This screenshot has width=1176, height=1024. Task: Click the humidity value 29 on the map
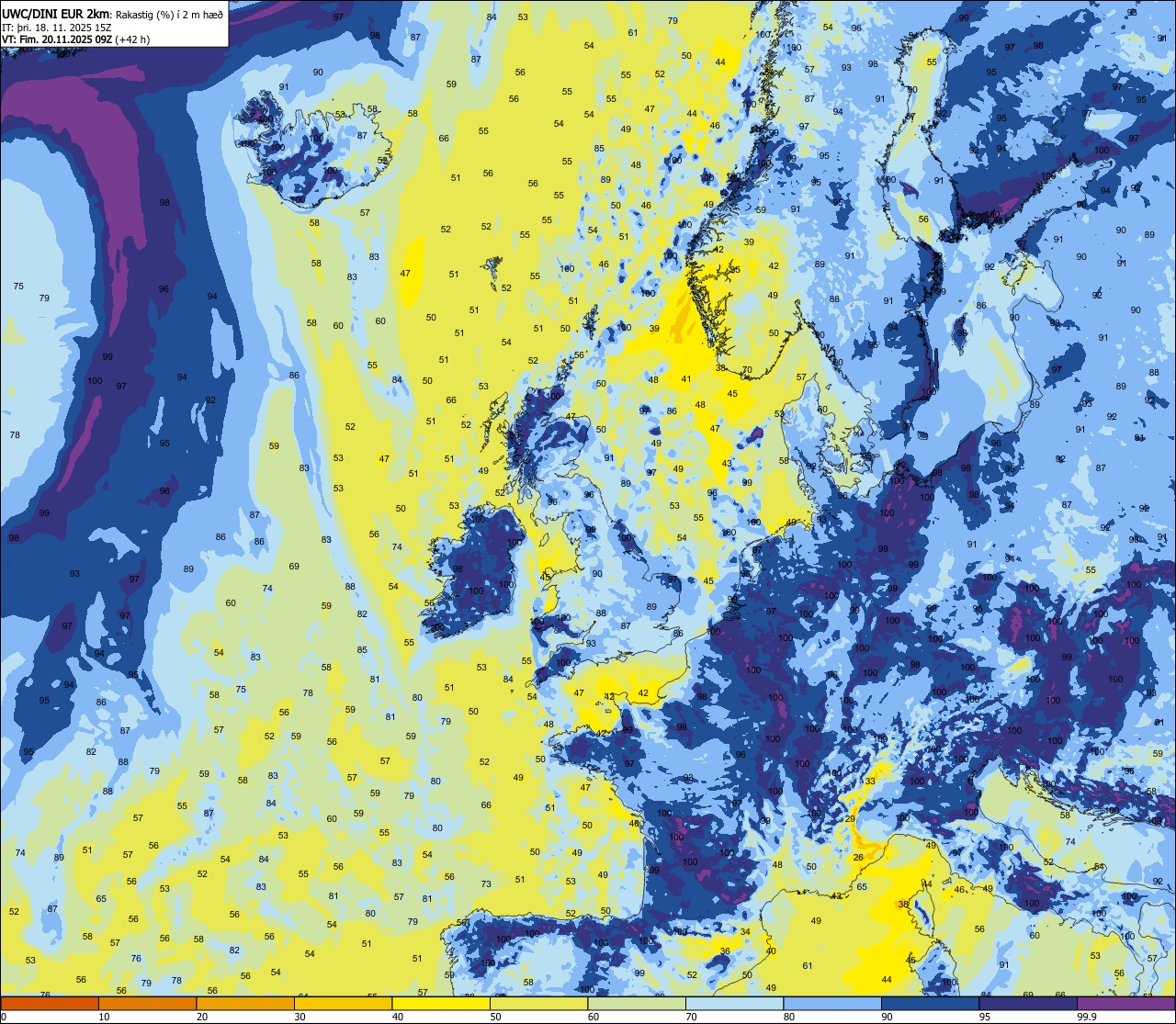(851, 818)
